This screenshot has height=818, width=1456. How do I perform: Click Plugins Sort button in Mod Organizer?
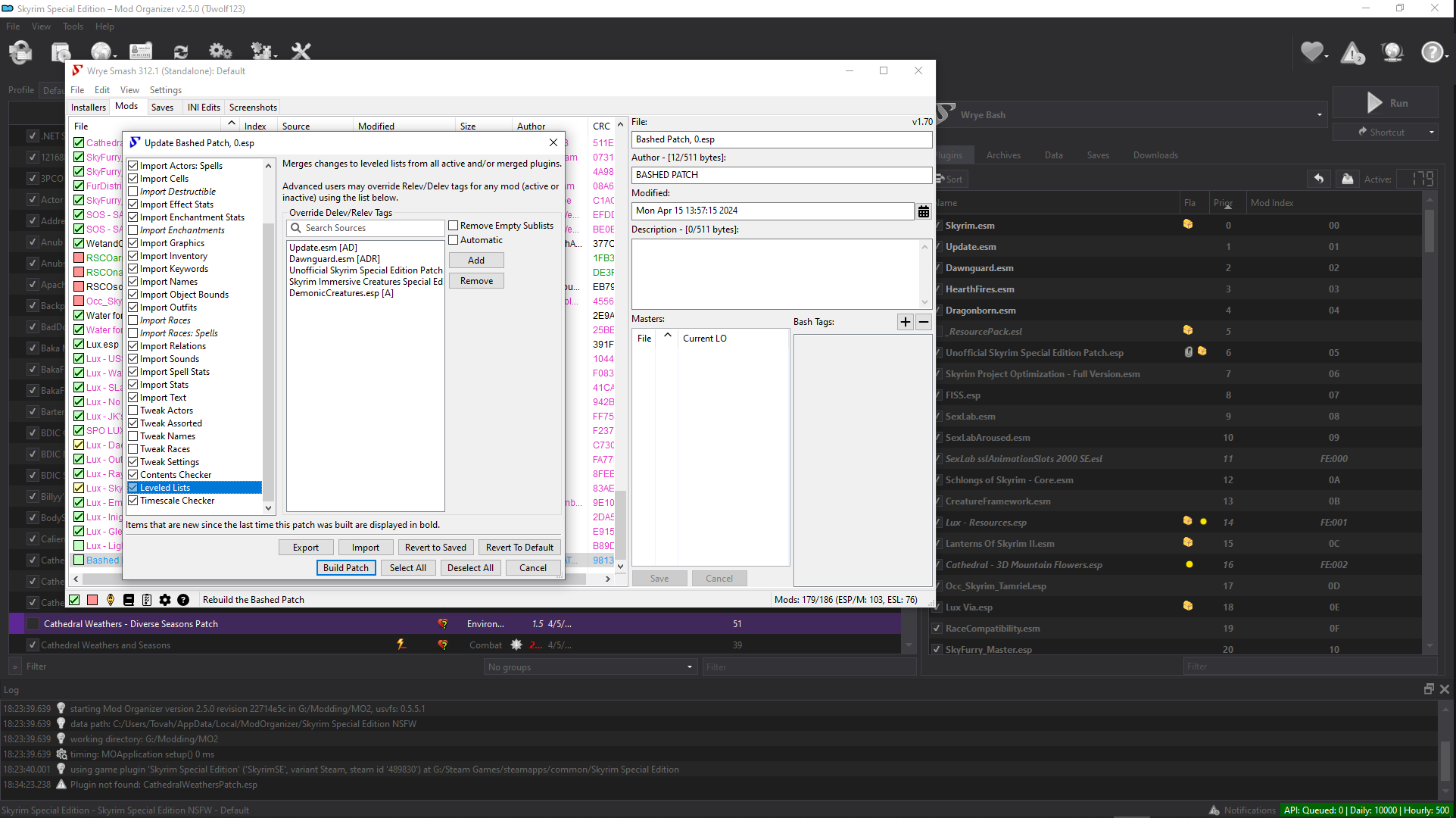pyautogui.click(x=951, y=180)
